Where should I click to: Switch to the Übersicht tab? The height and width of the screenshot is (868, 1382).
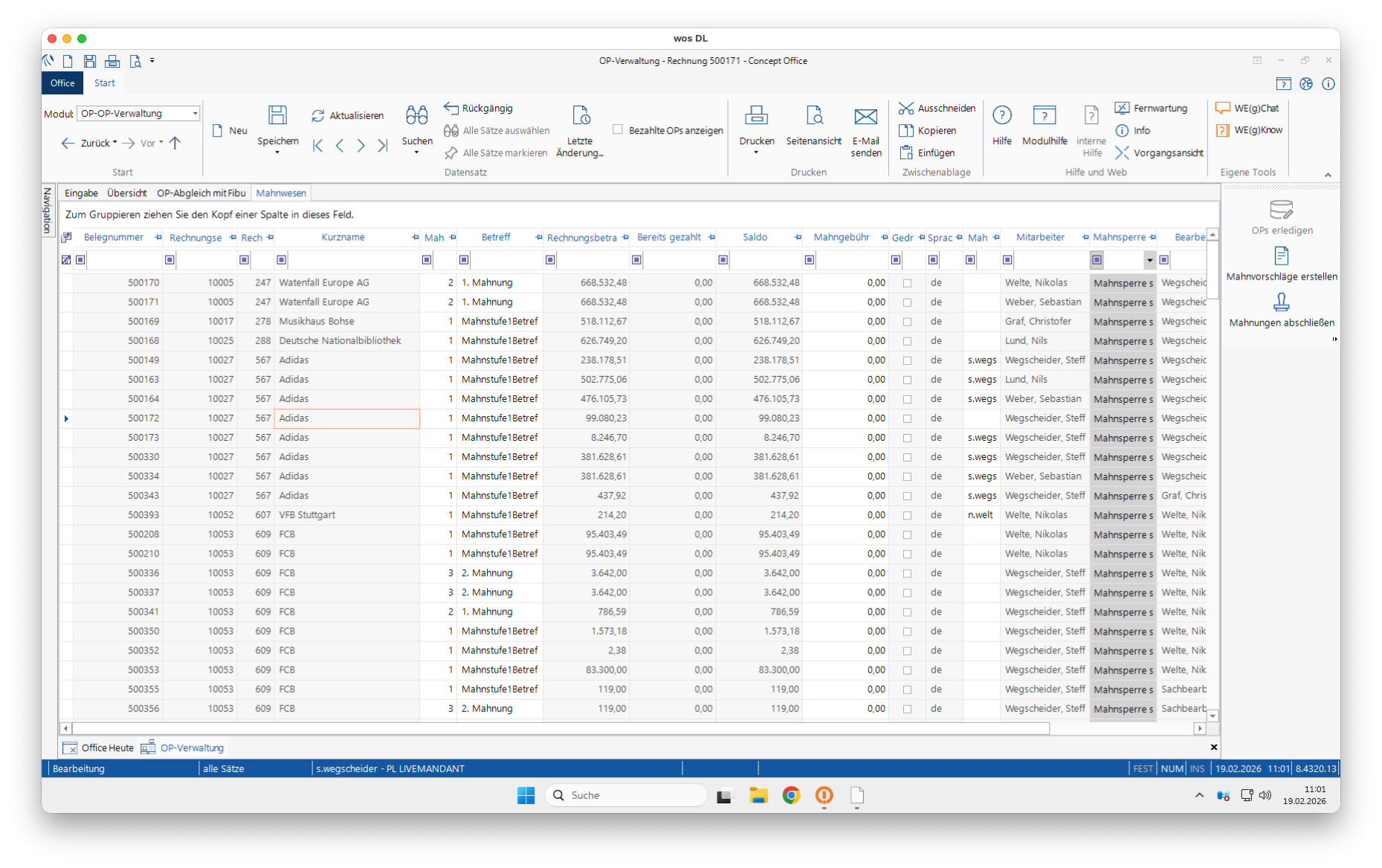pyautogui.click(x=126, y=193)
